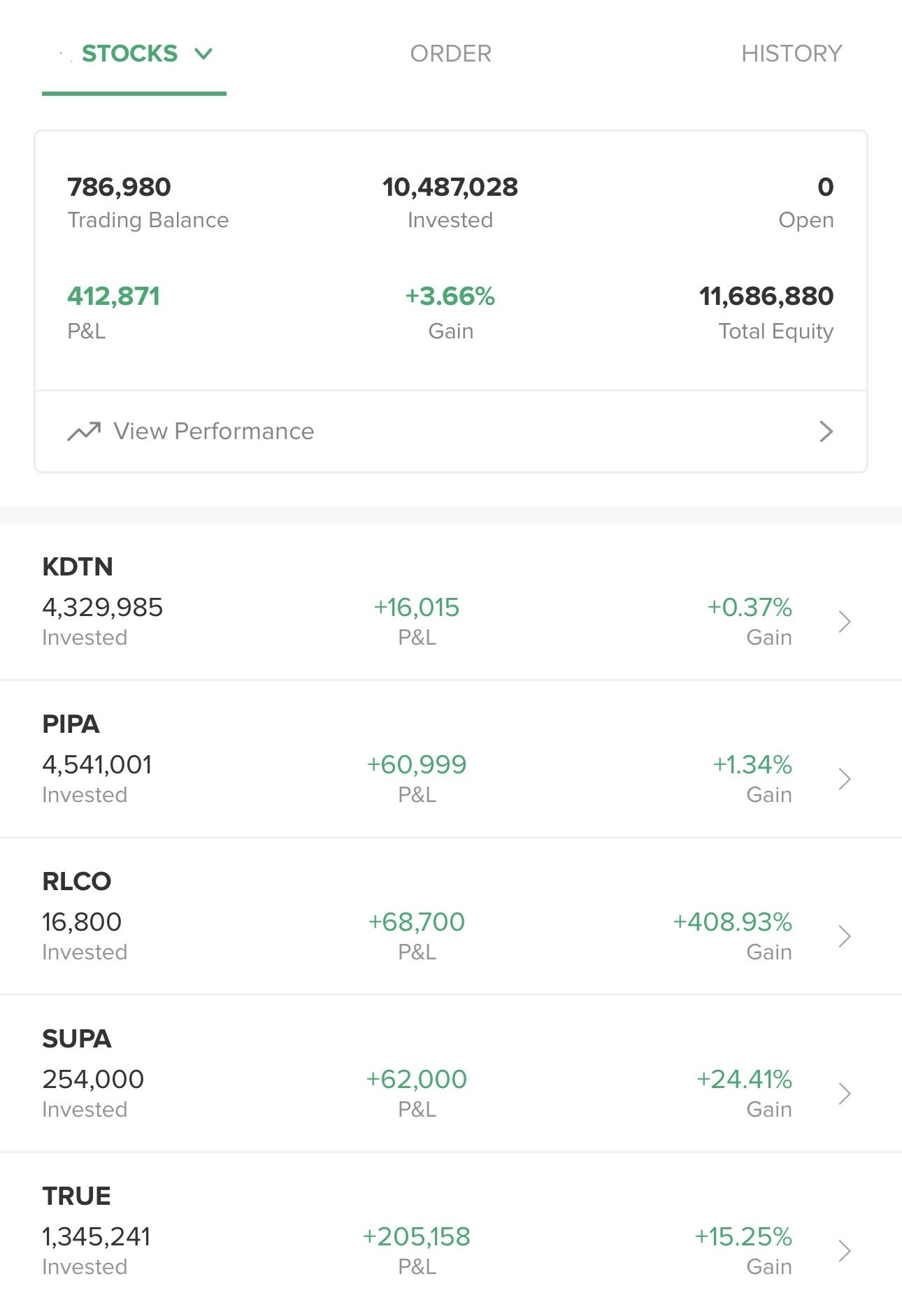Viewport: 902px width, 1316px height.
Task: Select the PIPA stock name
Action: tap(71, 724)
